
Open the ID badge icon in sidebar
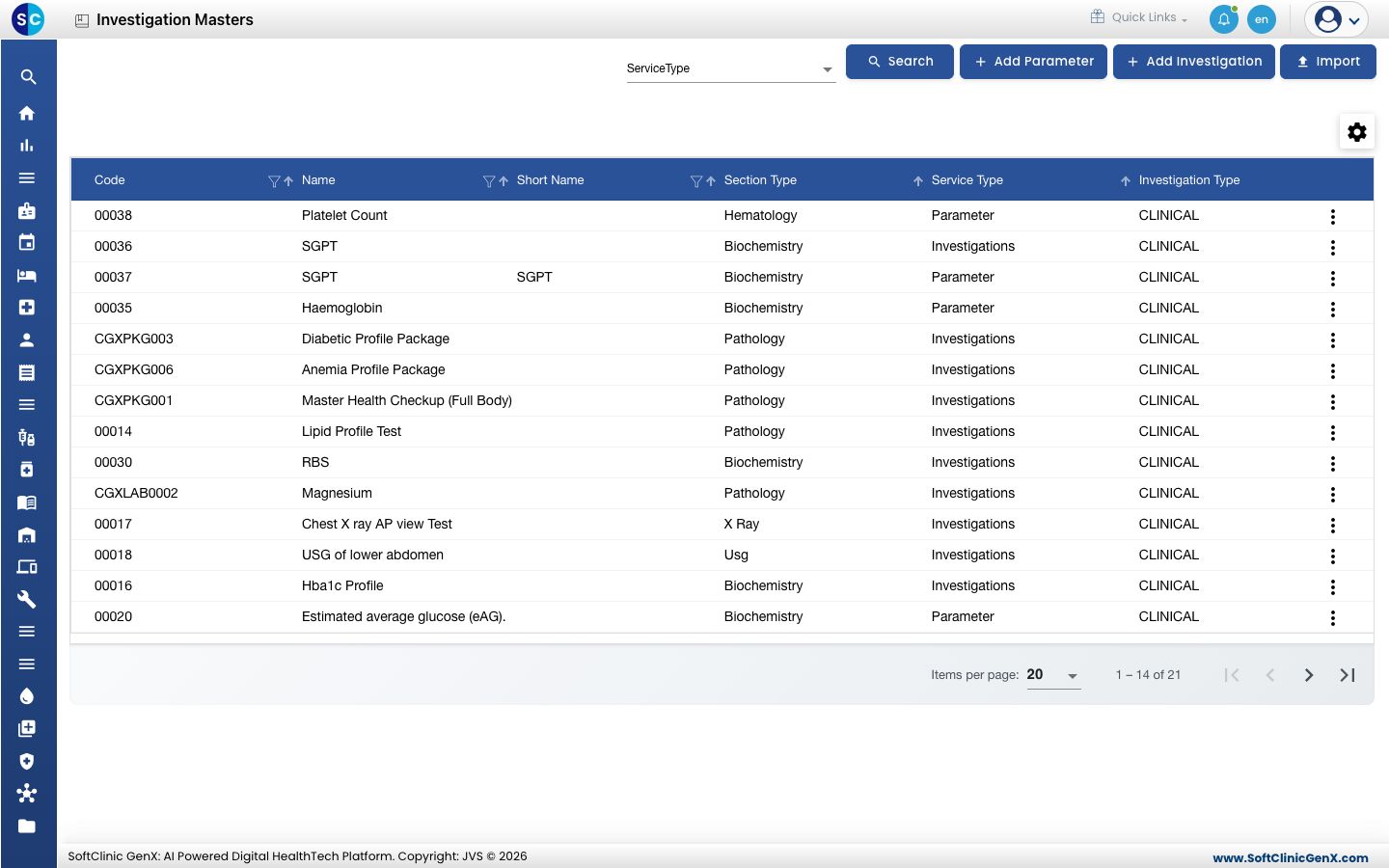point(27,210)
